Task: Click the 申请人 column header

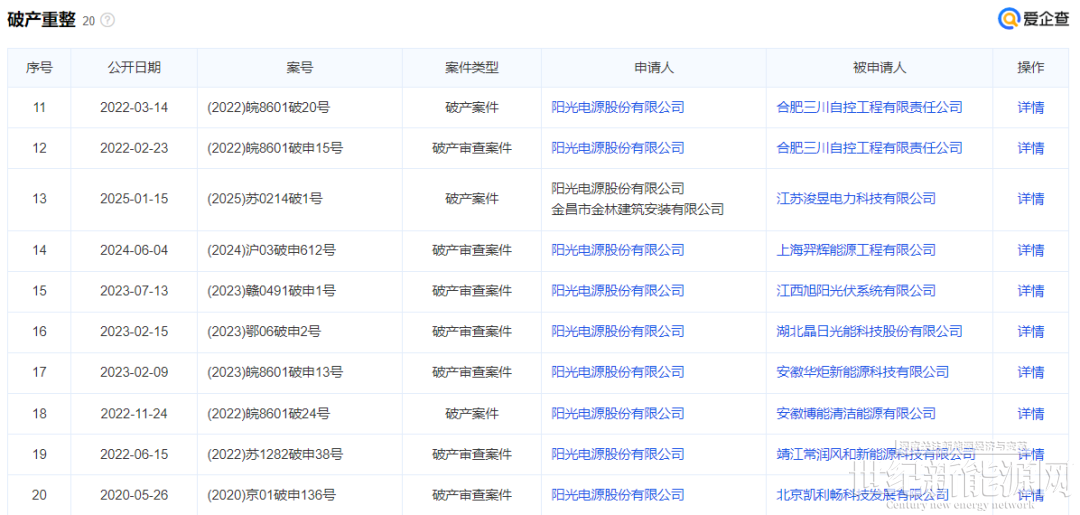Action: coord(654,67)
